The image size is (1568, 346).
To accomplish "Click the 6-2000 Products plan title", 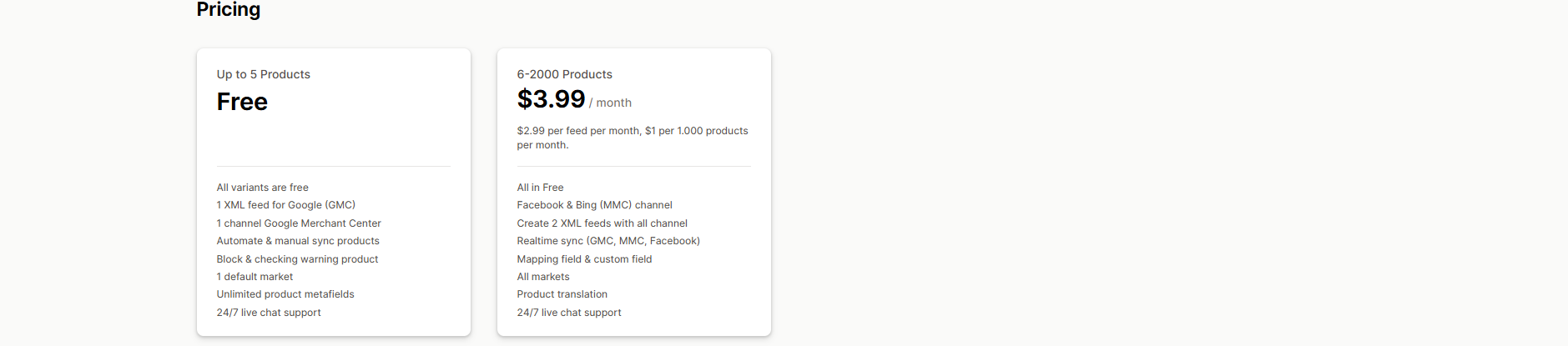I will tap(564, 74).
